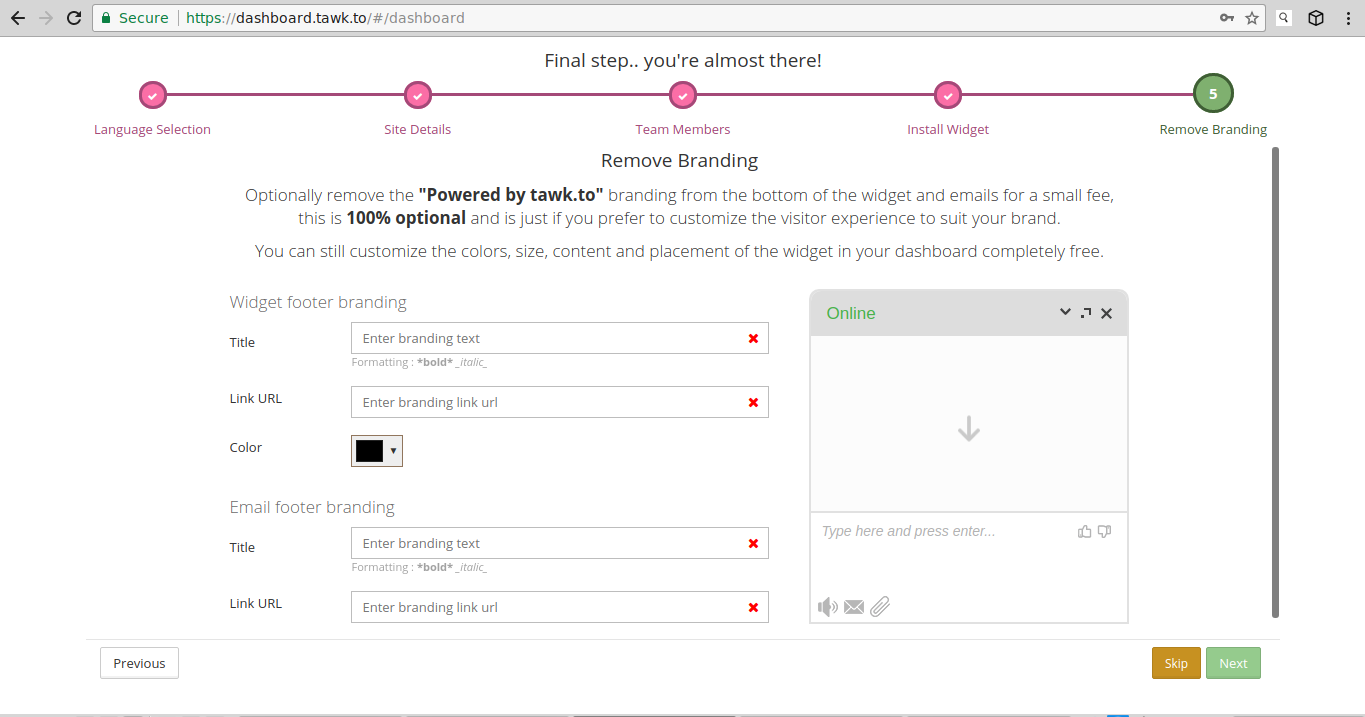Bookmark this page with the star icon

click(x=1251, y=18)
